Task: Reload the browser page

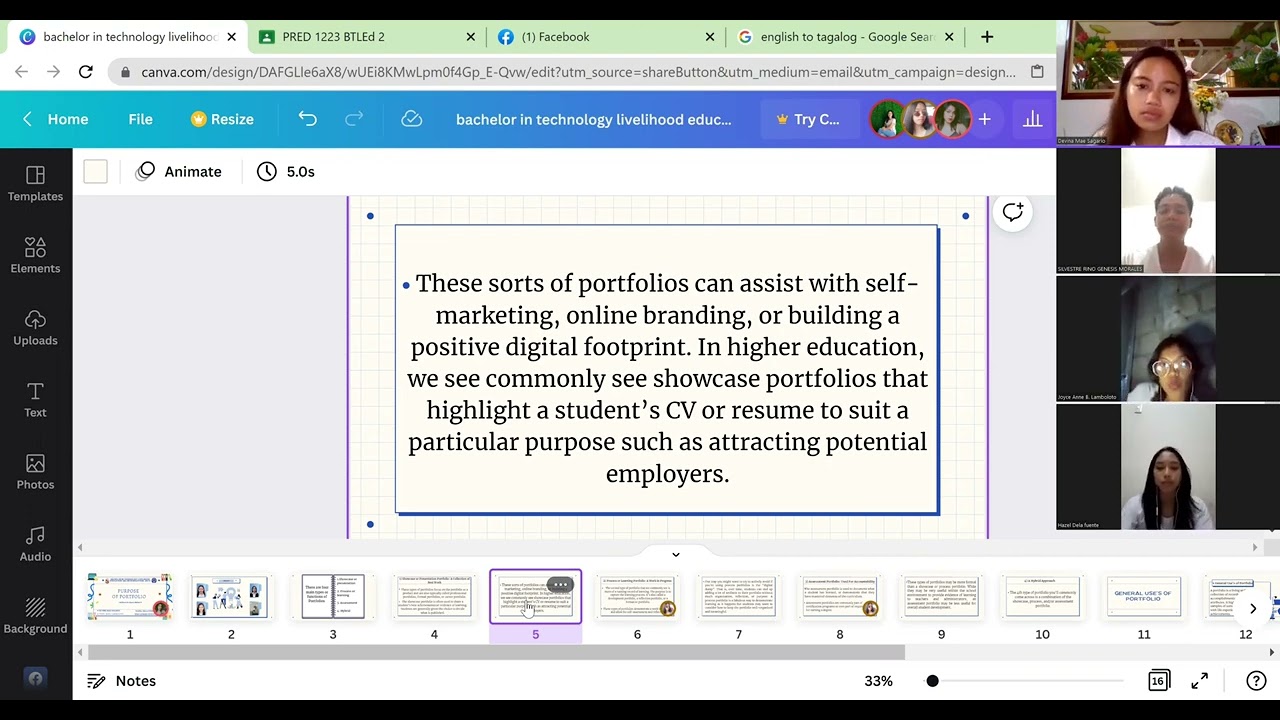Action: [x=85, y=72]
